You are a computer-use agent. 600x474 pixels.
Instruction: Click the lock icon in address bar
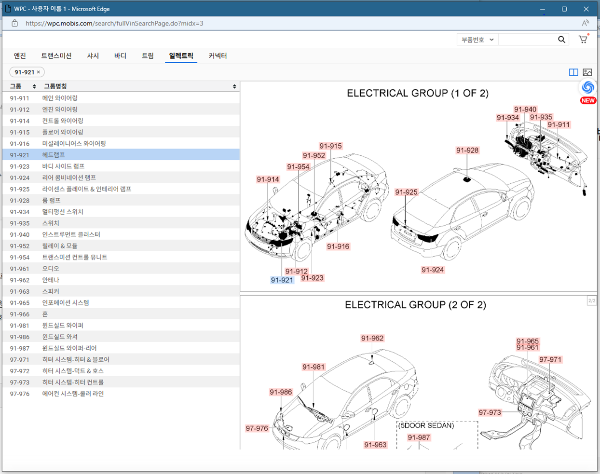click(x=15, y=23)
